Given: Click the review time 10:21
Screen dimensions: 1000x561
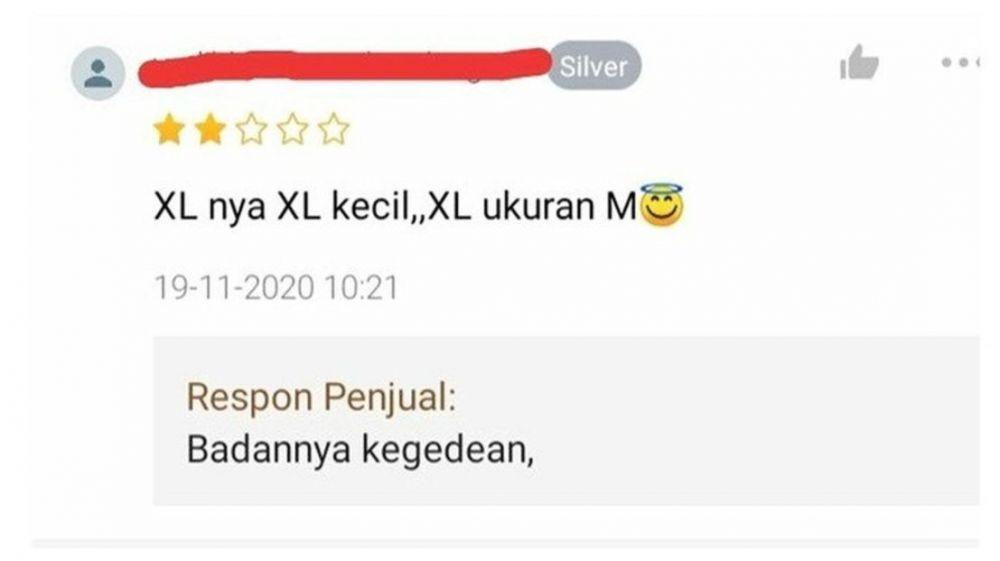Looking at the screenshot, I should coord(361,288).
